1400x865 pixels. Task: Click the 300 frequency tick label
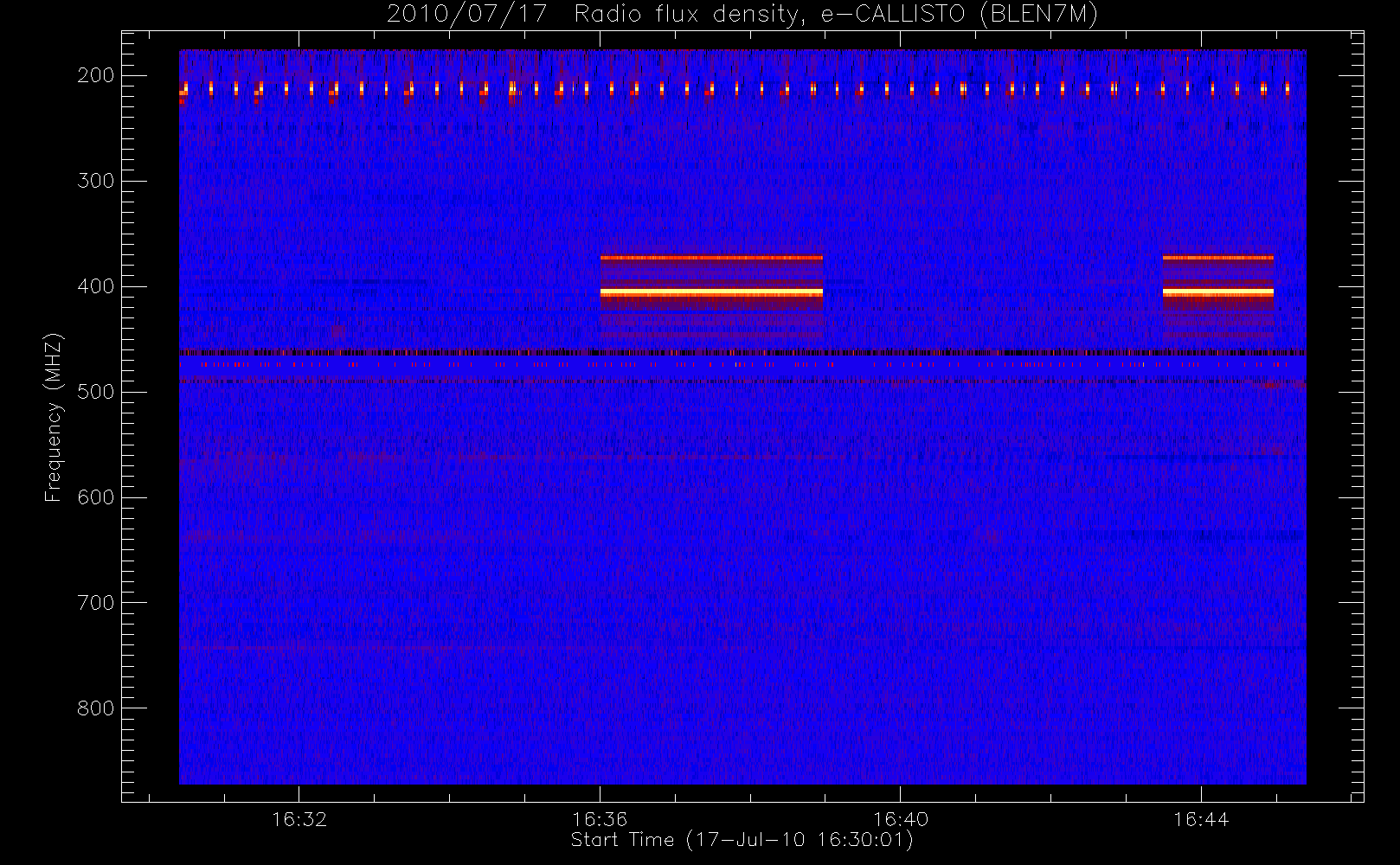[96, 181]
